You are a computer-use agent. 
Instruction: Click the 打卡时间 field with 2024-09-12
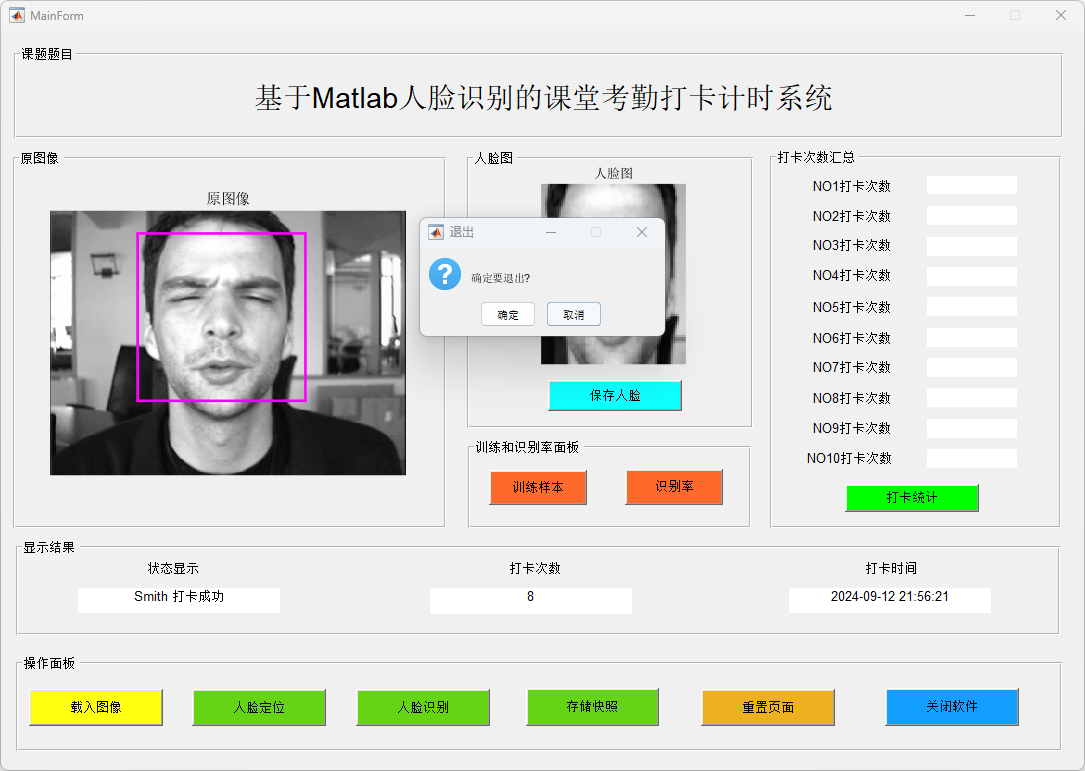pyautogui.click(x=890, y=600)
